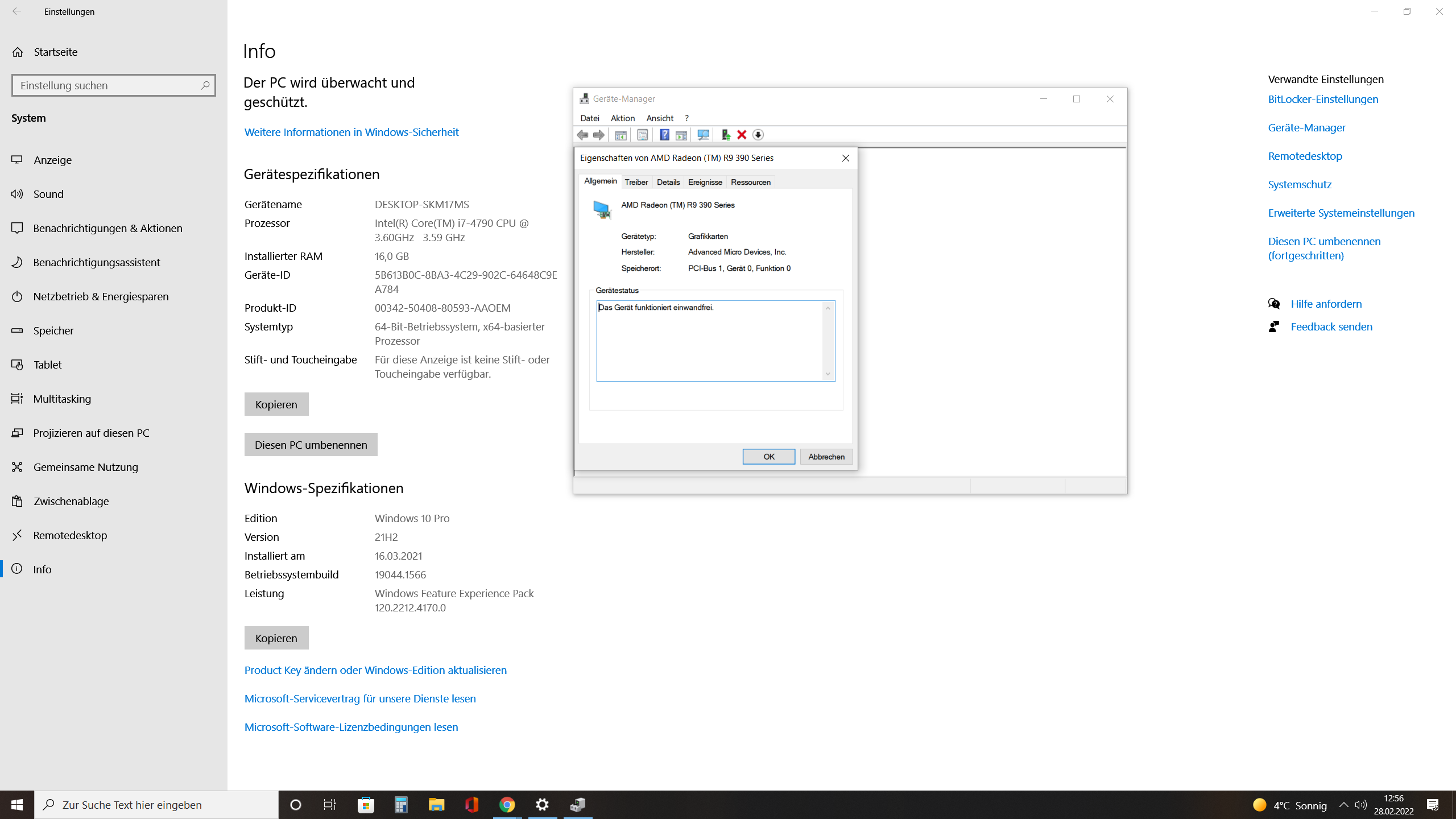Click the Einstellung suchen search field
Image resolution: width=1456 pixels, height=819 pixels.
pyautogui.click(x=108, y=85)
